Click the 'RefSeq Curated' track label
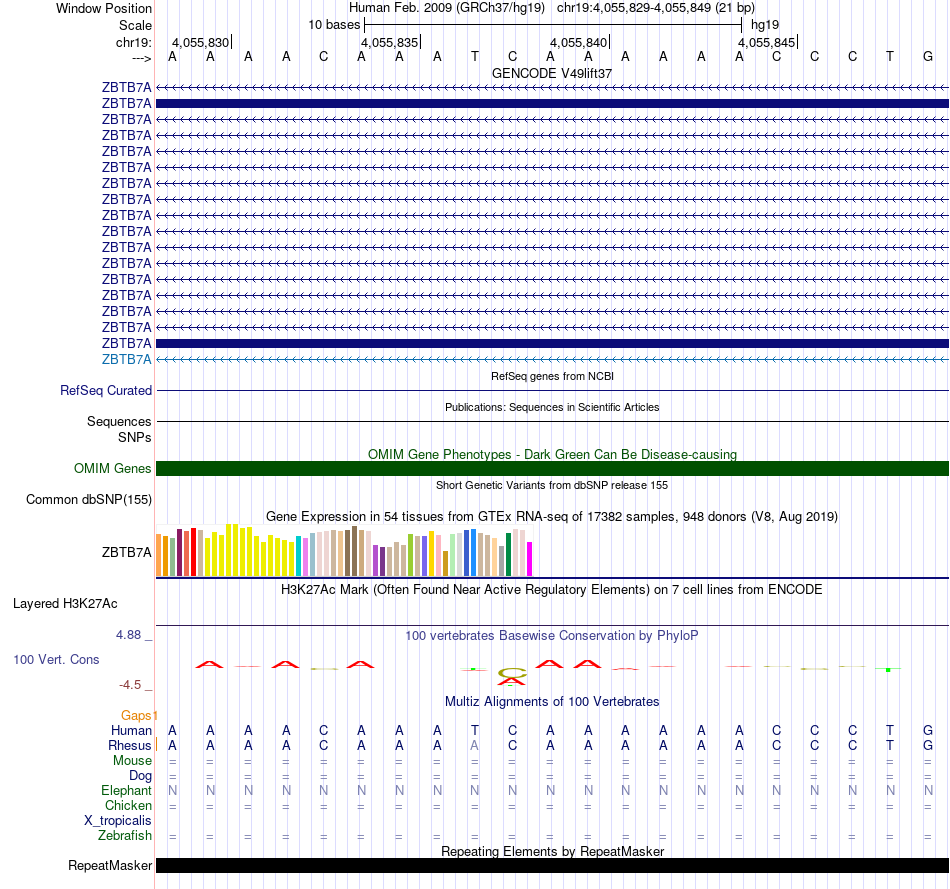The height and width of the screenshot is (889, 950). point(106,390)
